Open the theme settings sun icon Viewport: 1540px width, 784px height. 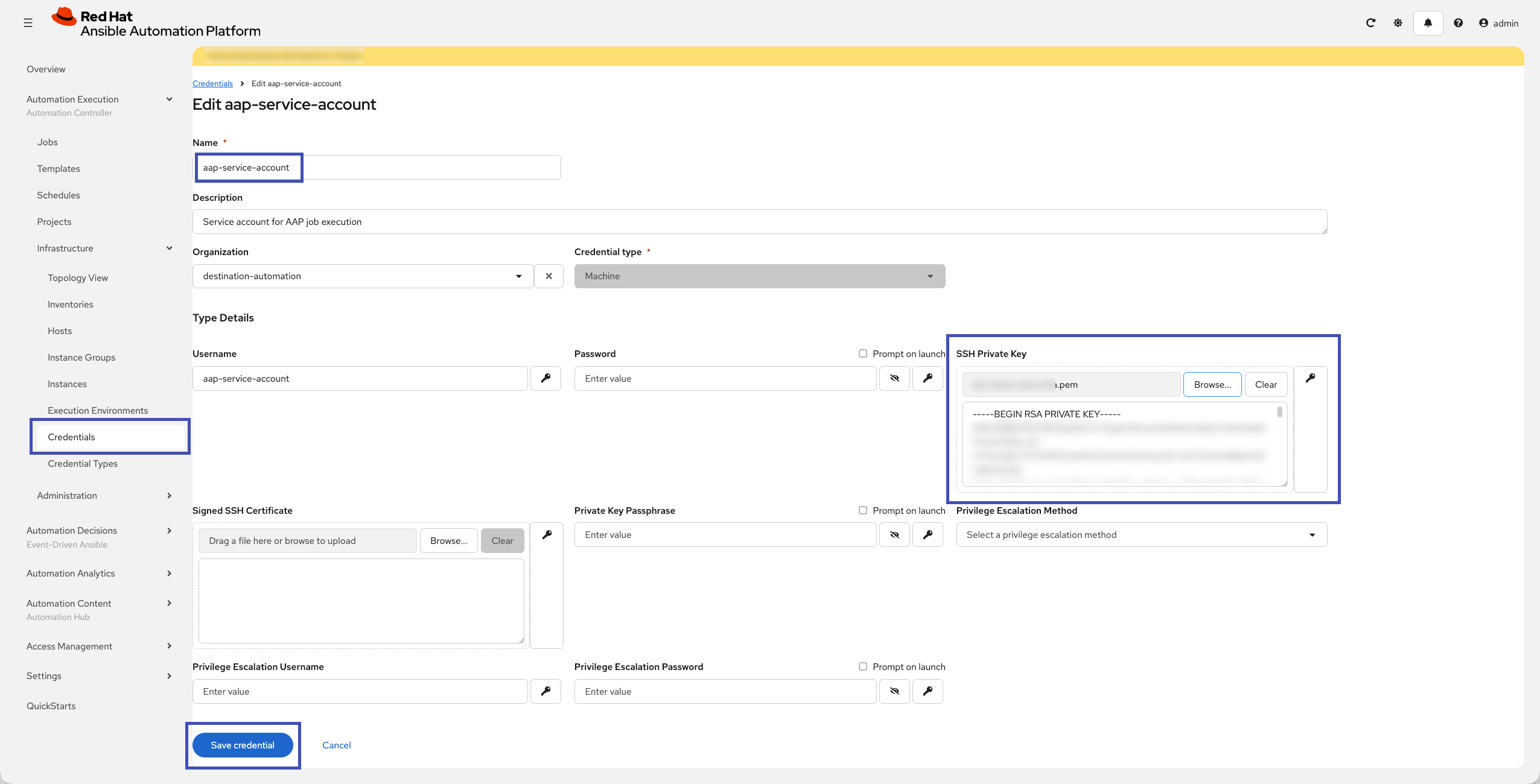1398,23
